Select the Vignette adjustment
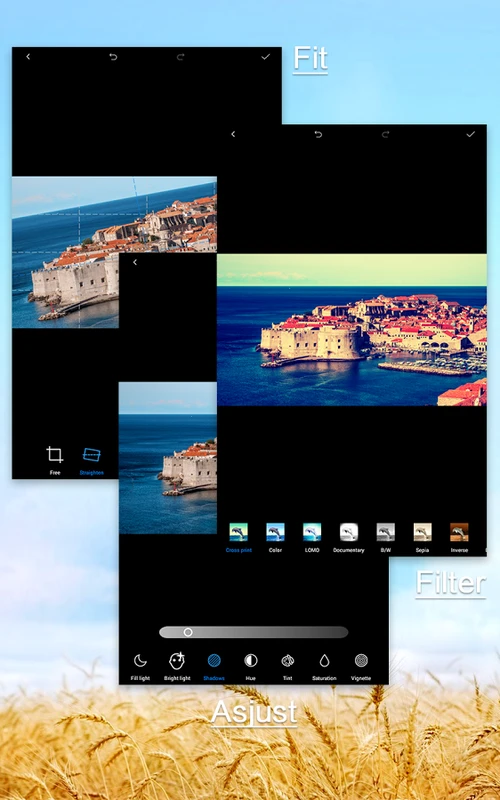 [x=361, y=666]
